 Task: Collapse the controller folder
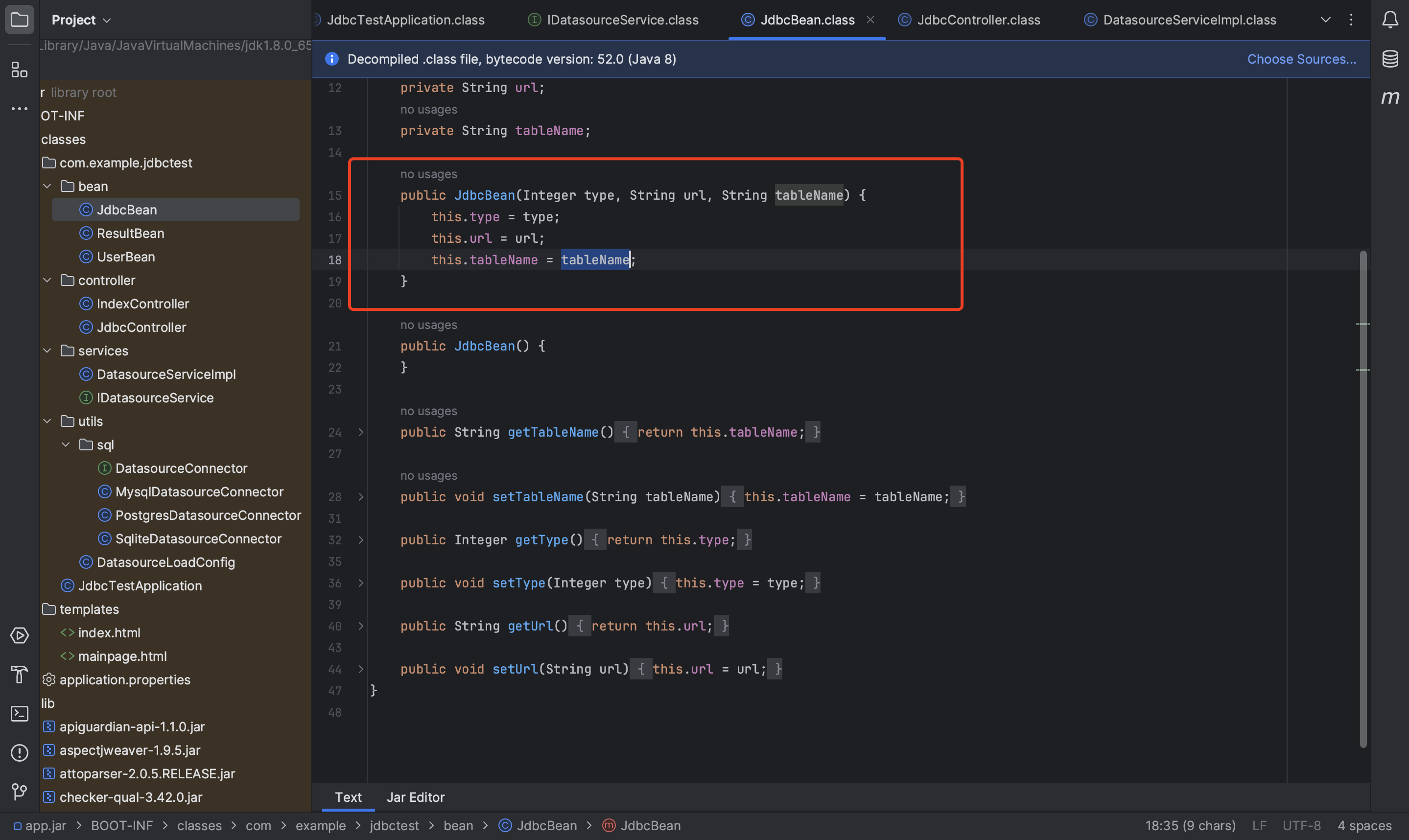coord(47,280)
